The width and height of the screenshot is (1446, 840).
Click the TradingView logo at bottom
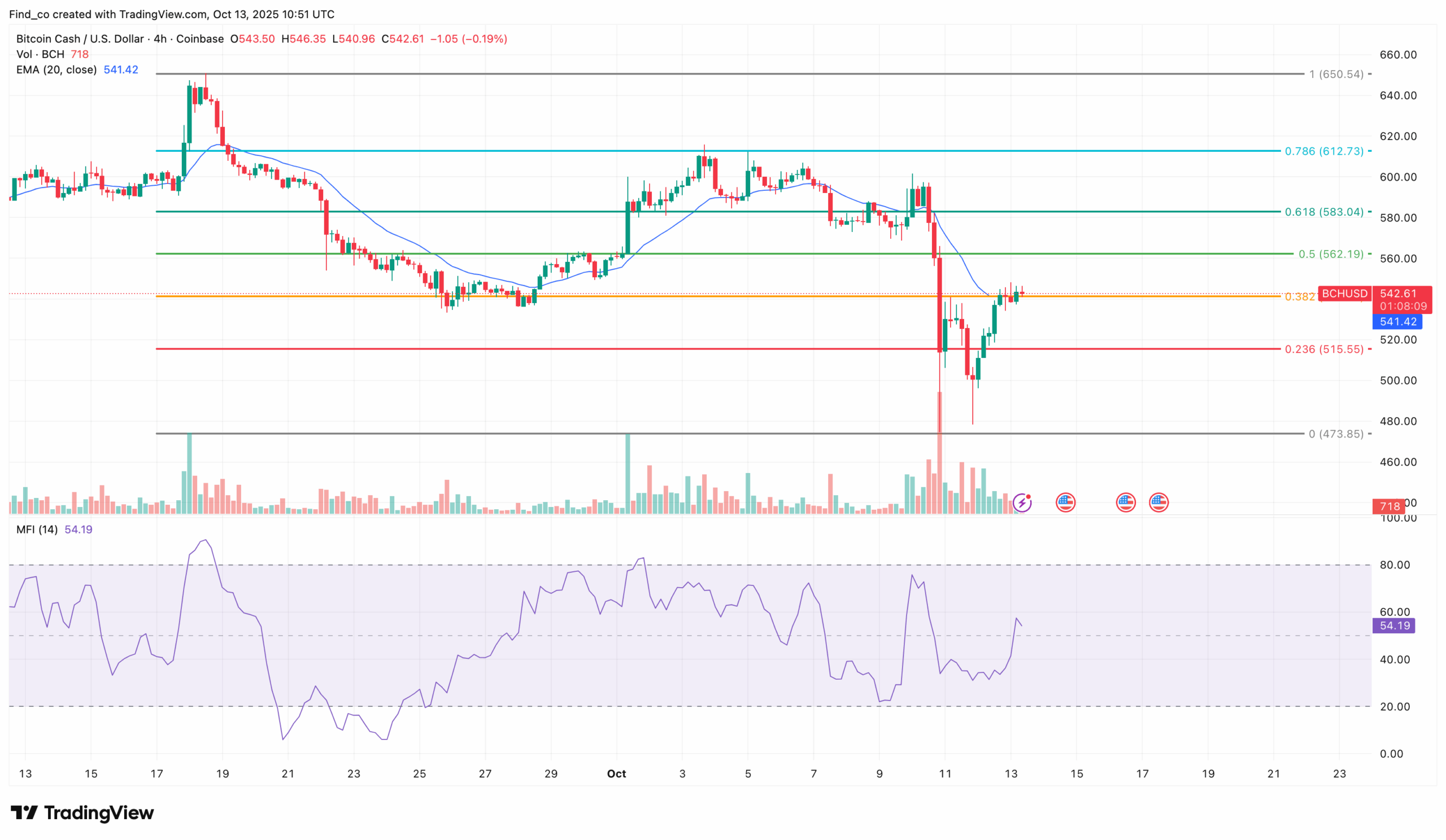[x=82, y=812]
